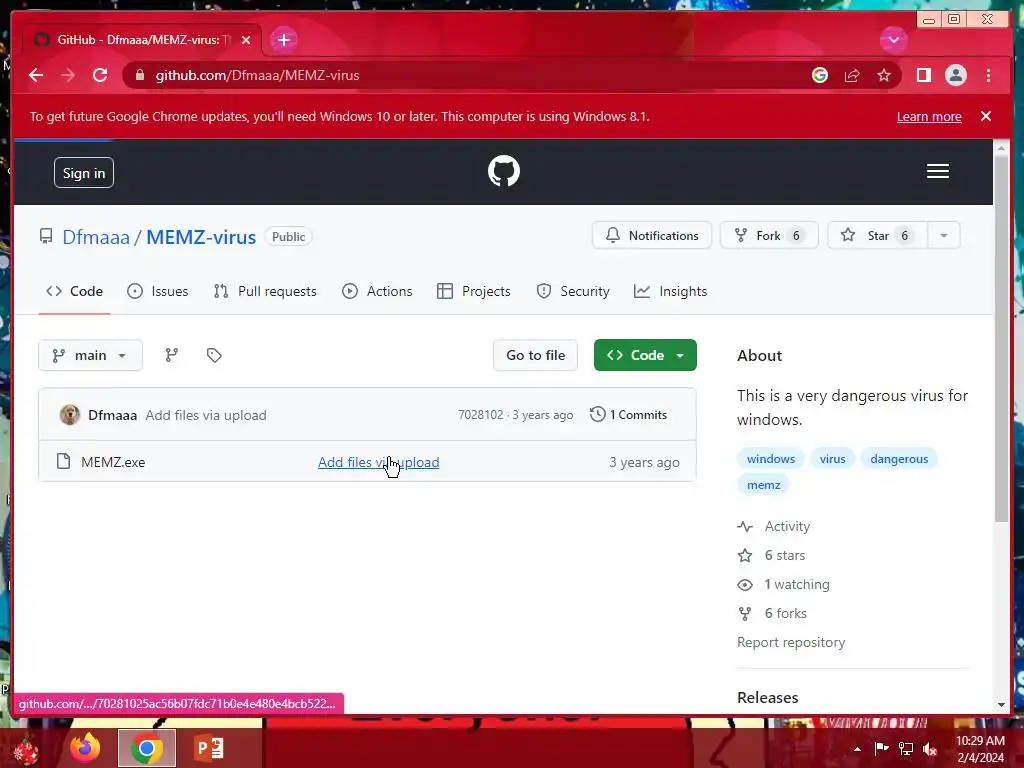This screenshot has height=768, width=1024.
Task: Open Chrome profile avatar
Action: (955, 75)
